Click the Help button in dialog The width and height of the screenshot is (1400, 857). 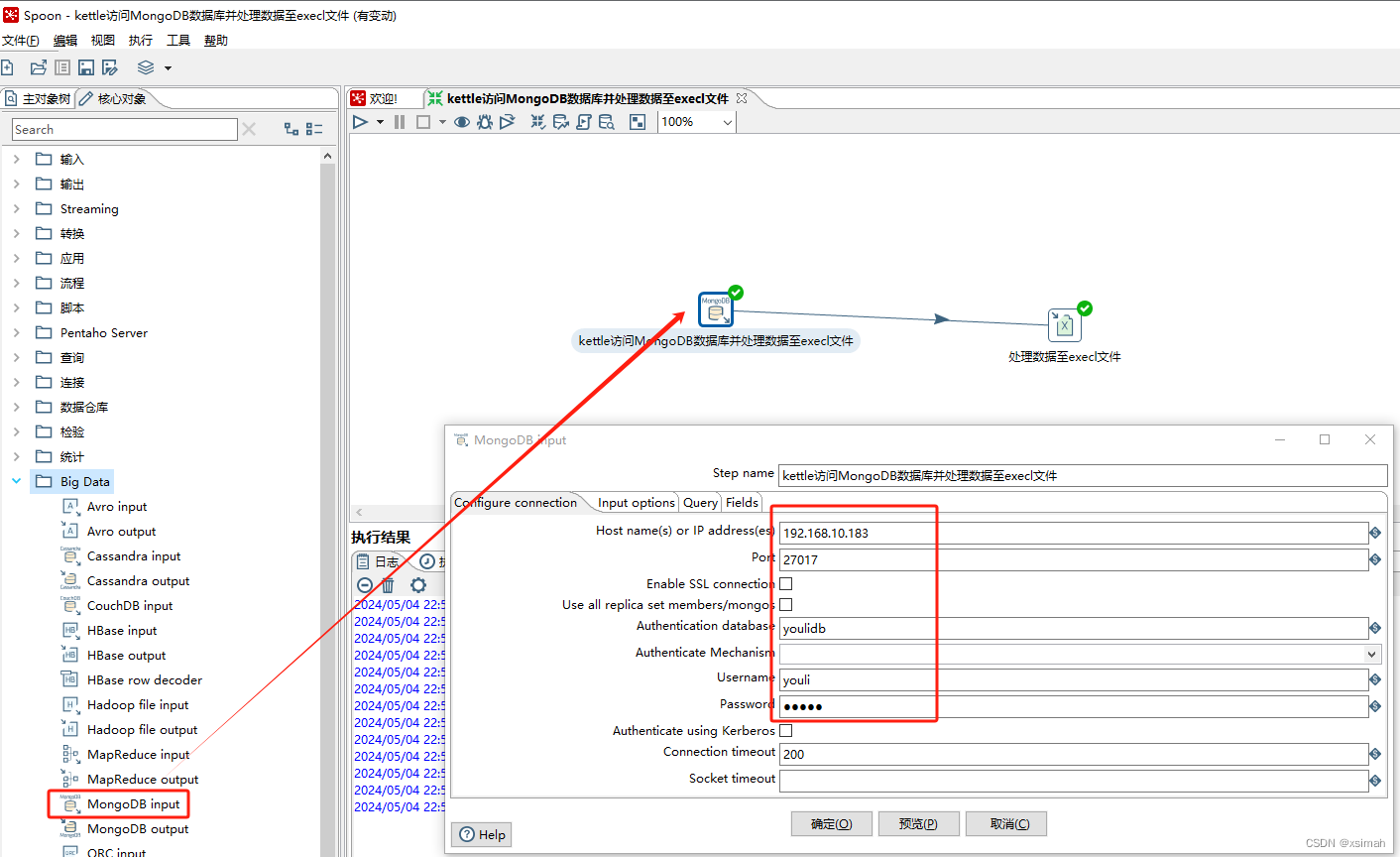pos(482,834)
